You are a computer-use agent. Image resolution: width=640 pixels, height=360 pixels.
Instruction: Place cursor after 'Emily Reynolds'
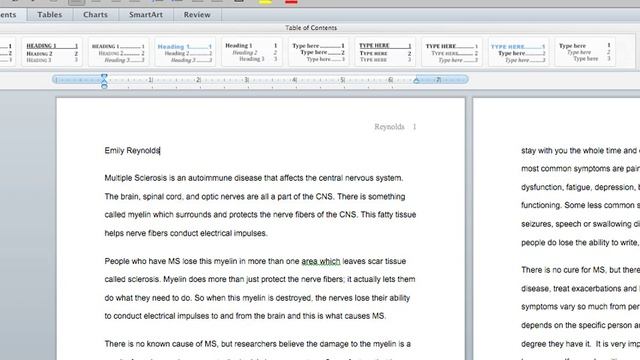click(x=160, y=151)
